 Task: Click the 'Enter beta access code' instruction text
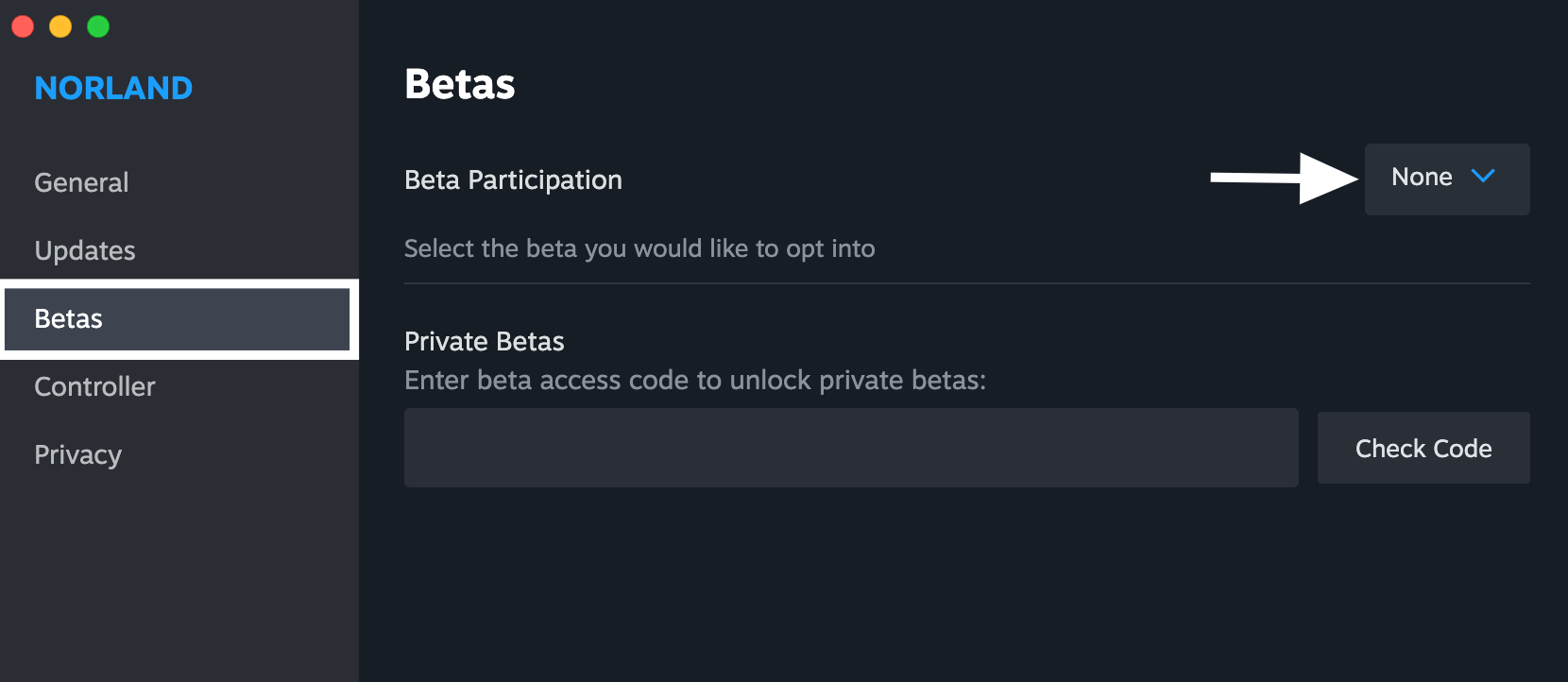[694, 380]
